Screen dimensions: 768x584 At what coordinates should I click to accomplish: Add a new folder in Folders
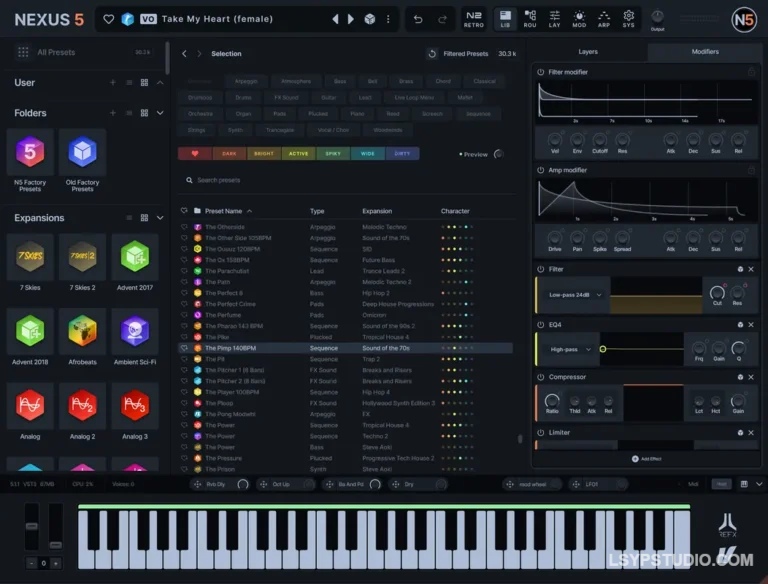pos(113,113)
